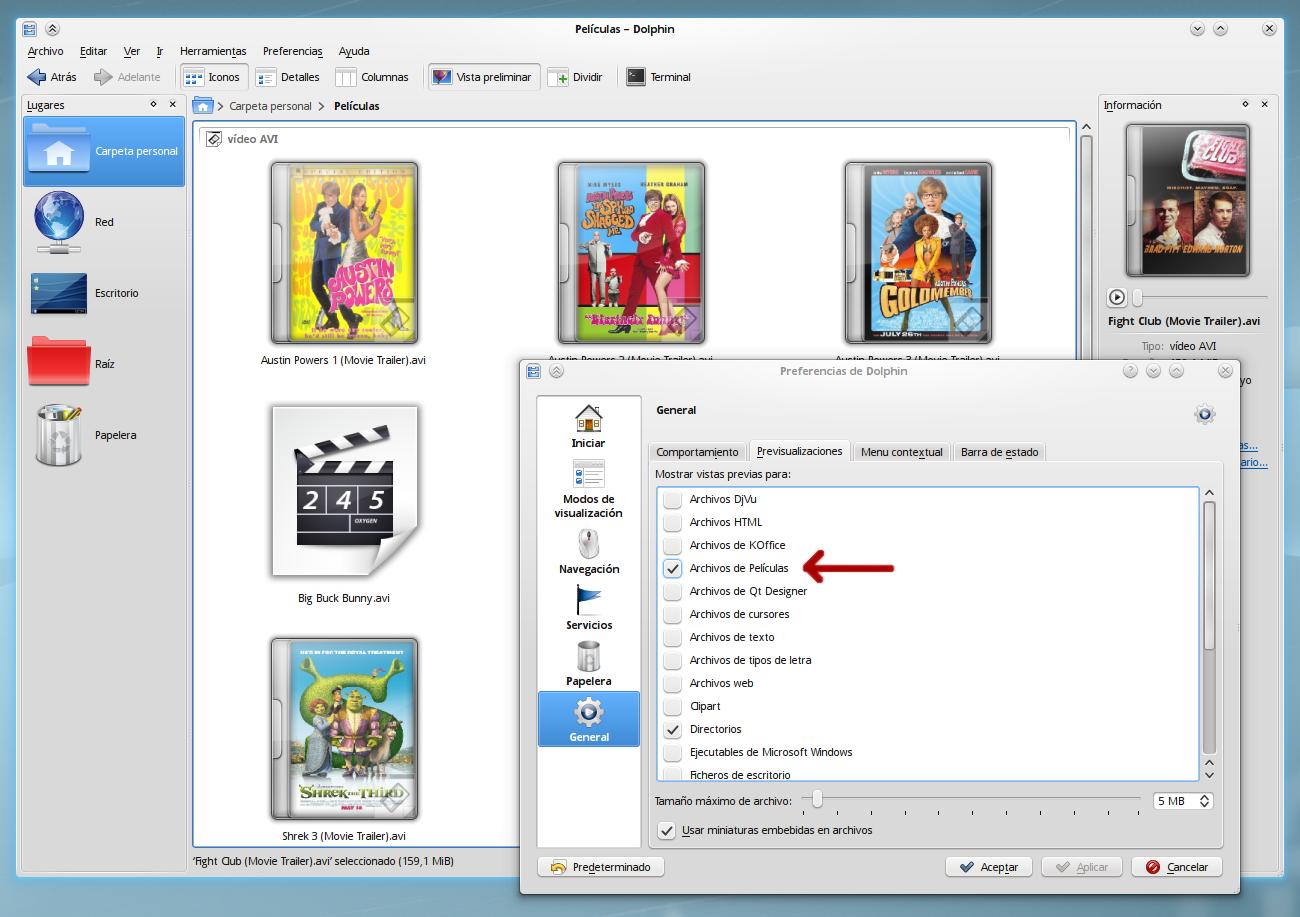
Task: Click breadcrumb arrow after Carpeta personal
Action: (322, 106)
